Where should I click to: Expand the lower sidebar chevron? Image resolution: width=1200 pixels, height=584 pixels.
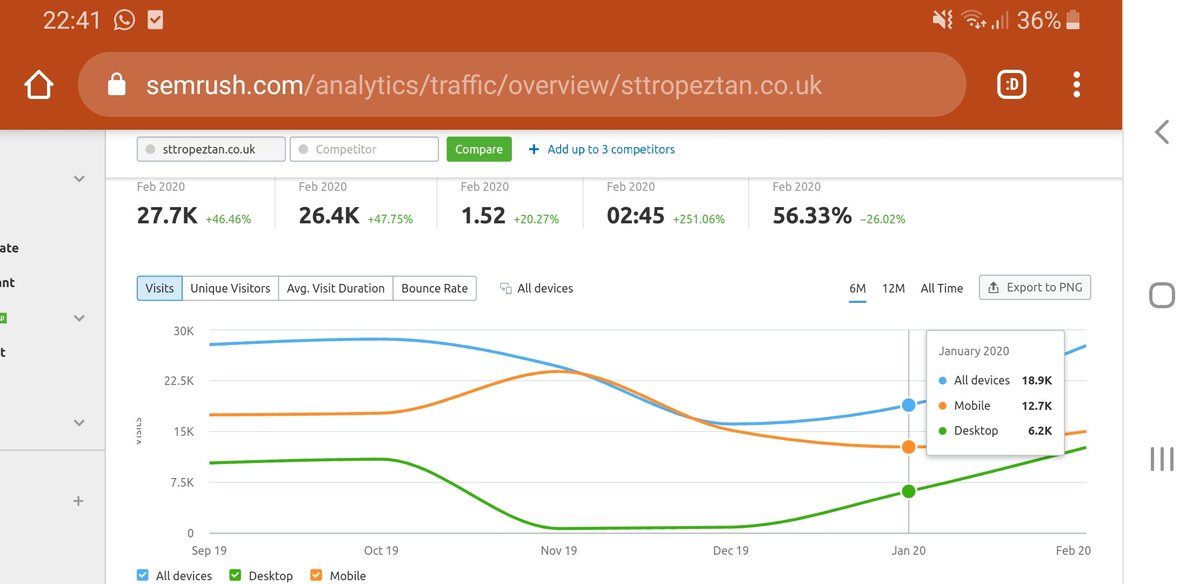(79, 423)
